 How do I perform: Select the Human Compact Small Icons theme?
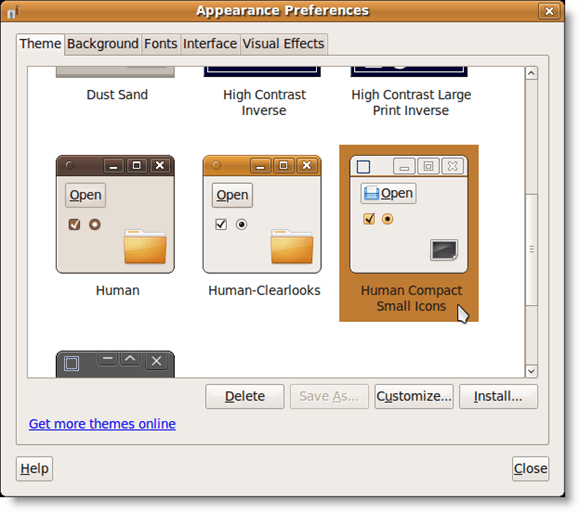pyautogui.click(x=409, y=233)
